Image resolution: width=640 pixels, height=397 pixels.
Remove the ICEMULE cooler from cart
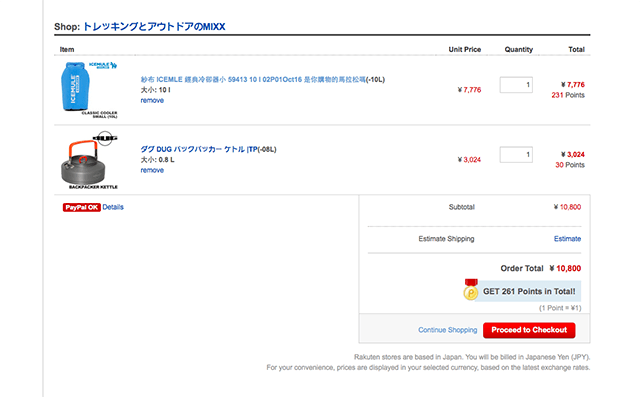click(152, 100)
